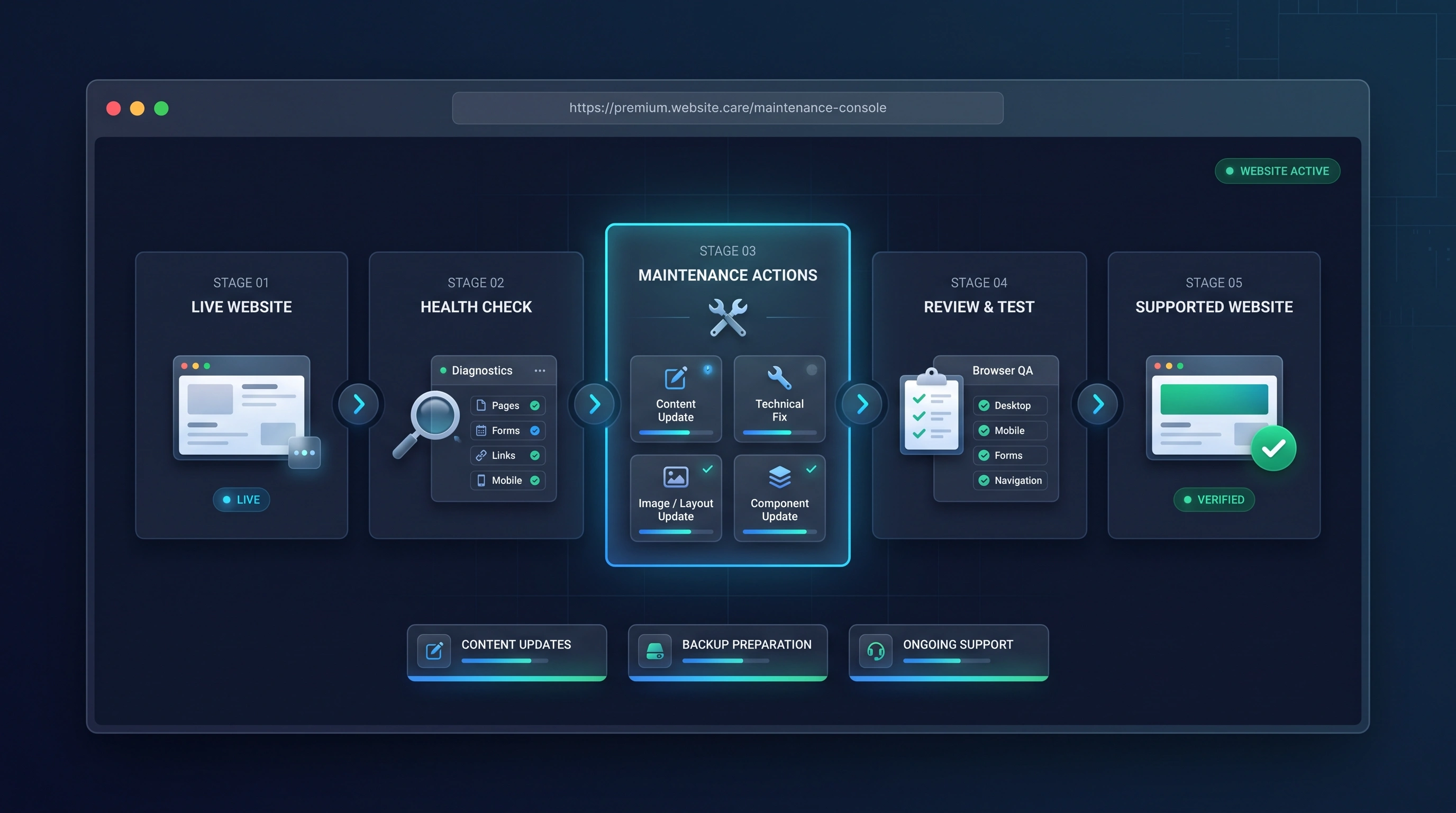The image size is (1456, 813).
Task: Click the clipboard checklist icon in Review & Test
Action: [932, 411]
